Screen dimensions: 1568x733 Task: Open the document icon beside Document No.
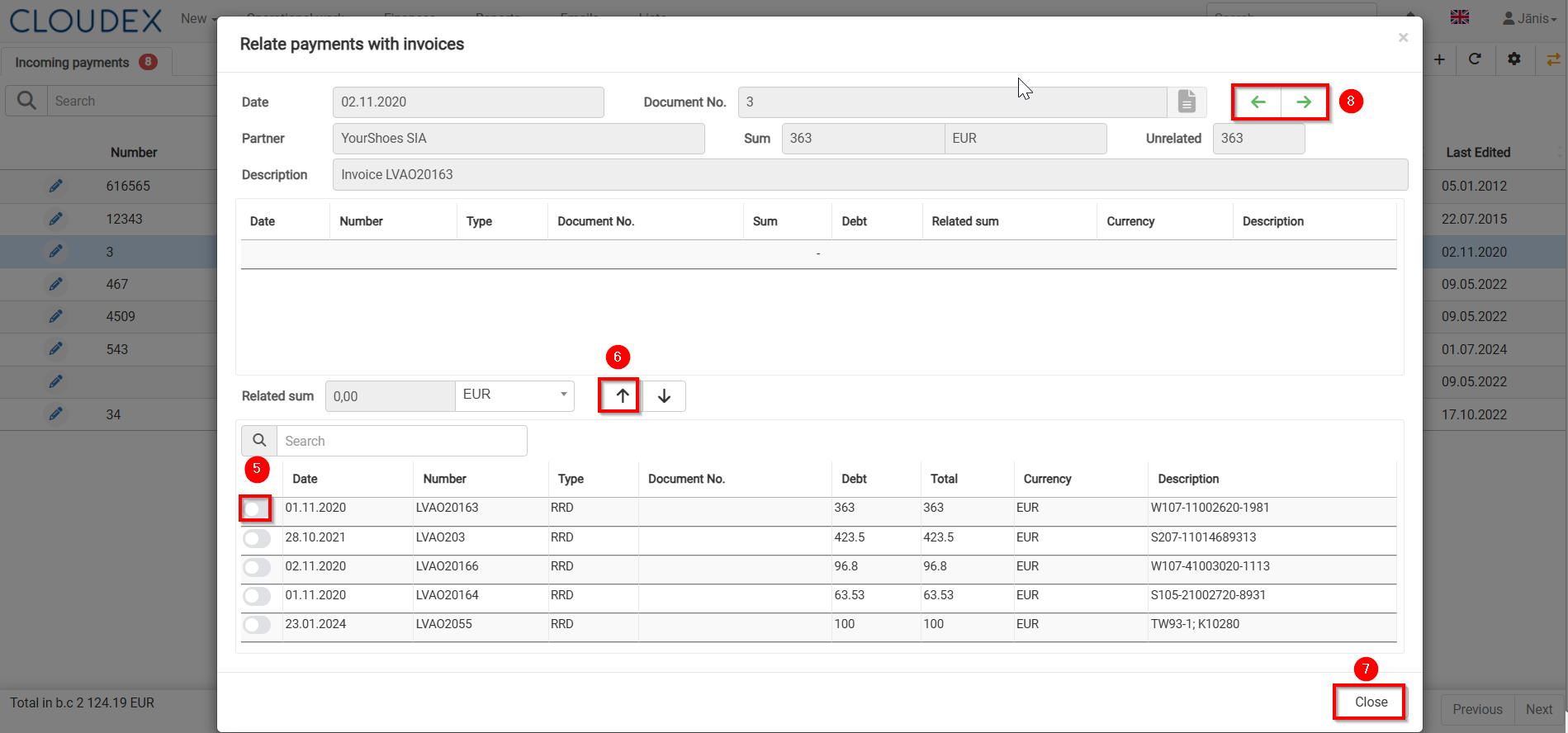[x=1187, y=102]
